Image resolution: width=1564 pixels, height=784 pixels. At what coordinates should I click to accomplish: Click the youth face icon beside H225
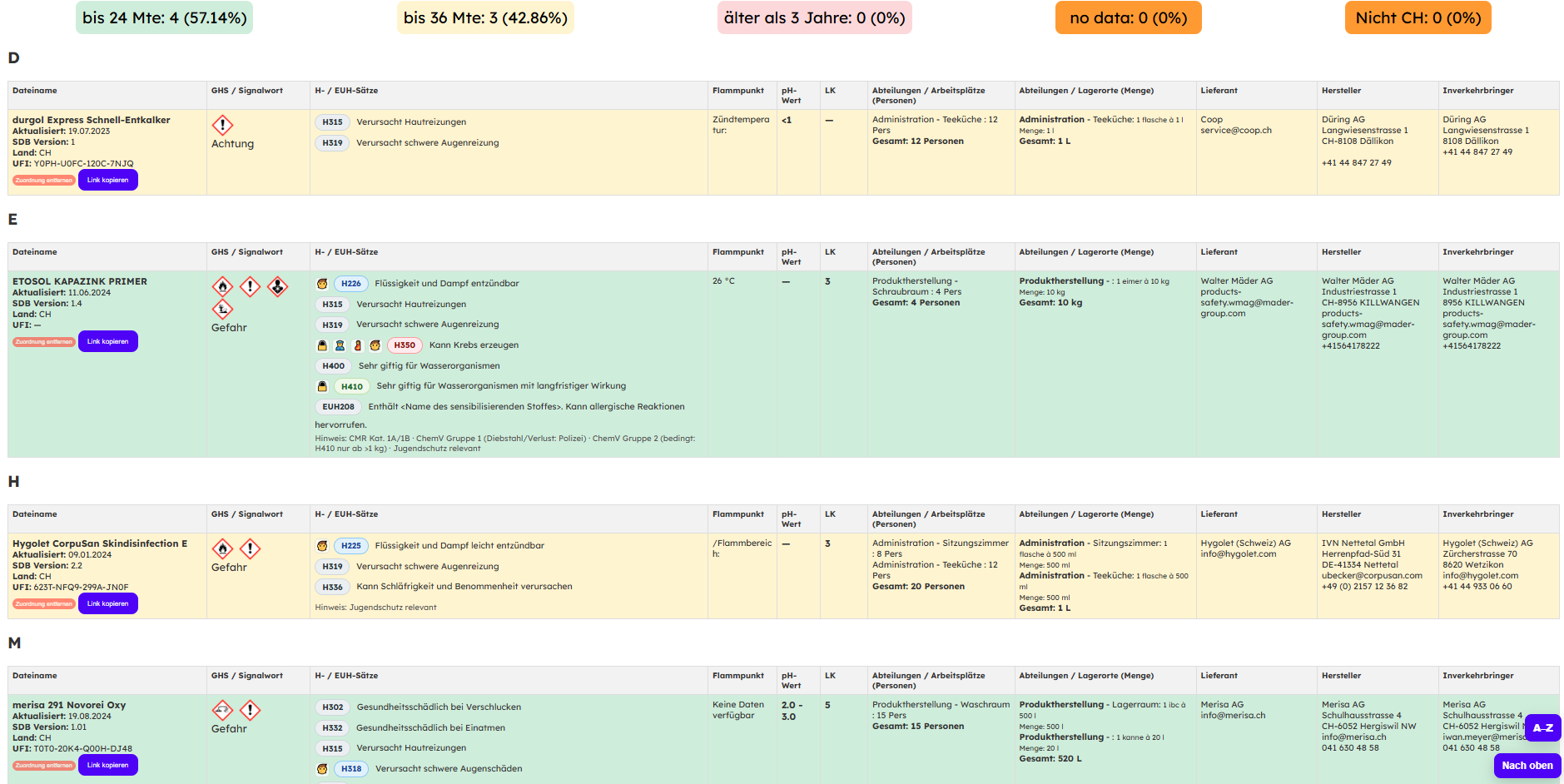322,546
